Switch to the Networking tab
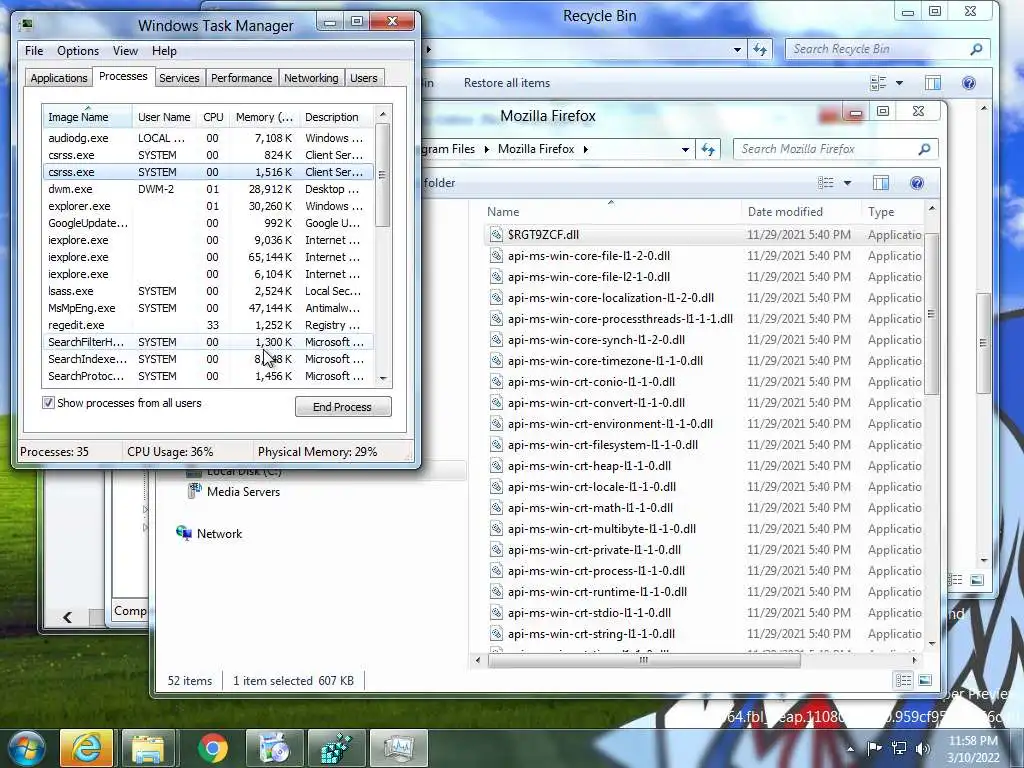This screenshot has height=768, width=1024. click(x=311, y=78)
